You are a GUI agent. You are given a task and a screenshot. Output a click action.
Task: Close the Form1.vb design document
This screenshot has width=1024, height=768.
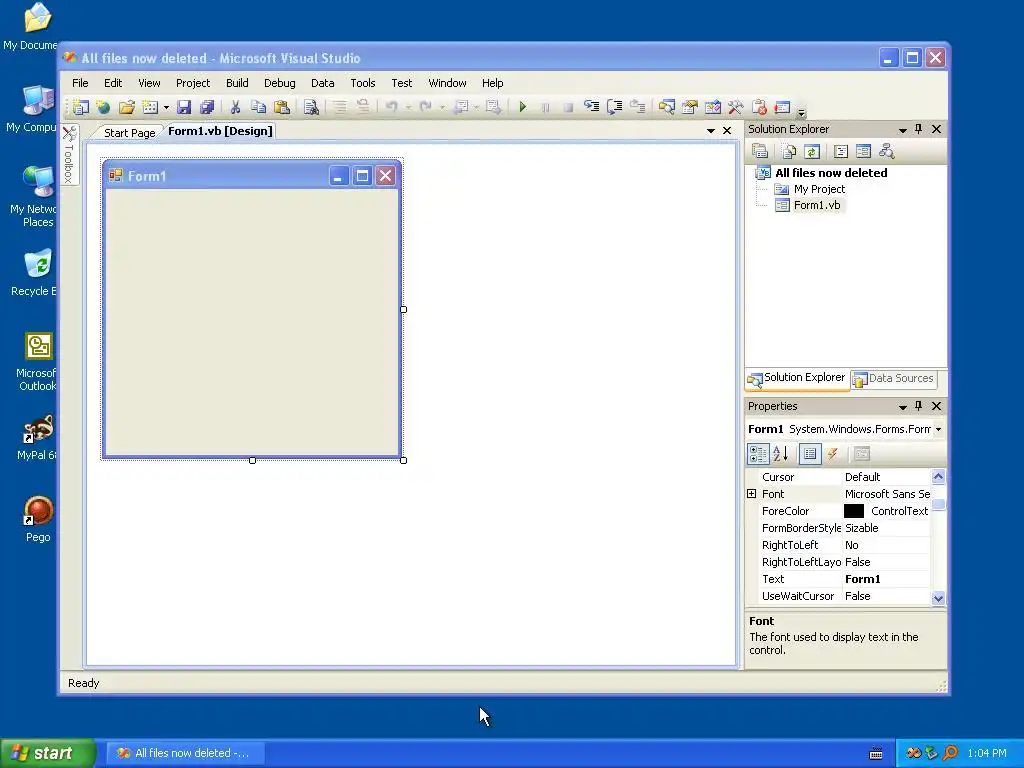pyautogui.click(x=727, y=131)
